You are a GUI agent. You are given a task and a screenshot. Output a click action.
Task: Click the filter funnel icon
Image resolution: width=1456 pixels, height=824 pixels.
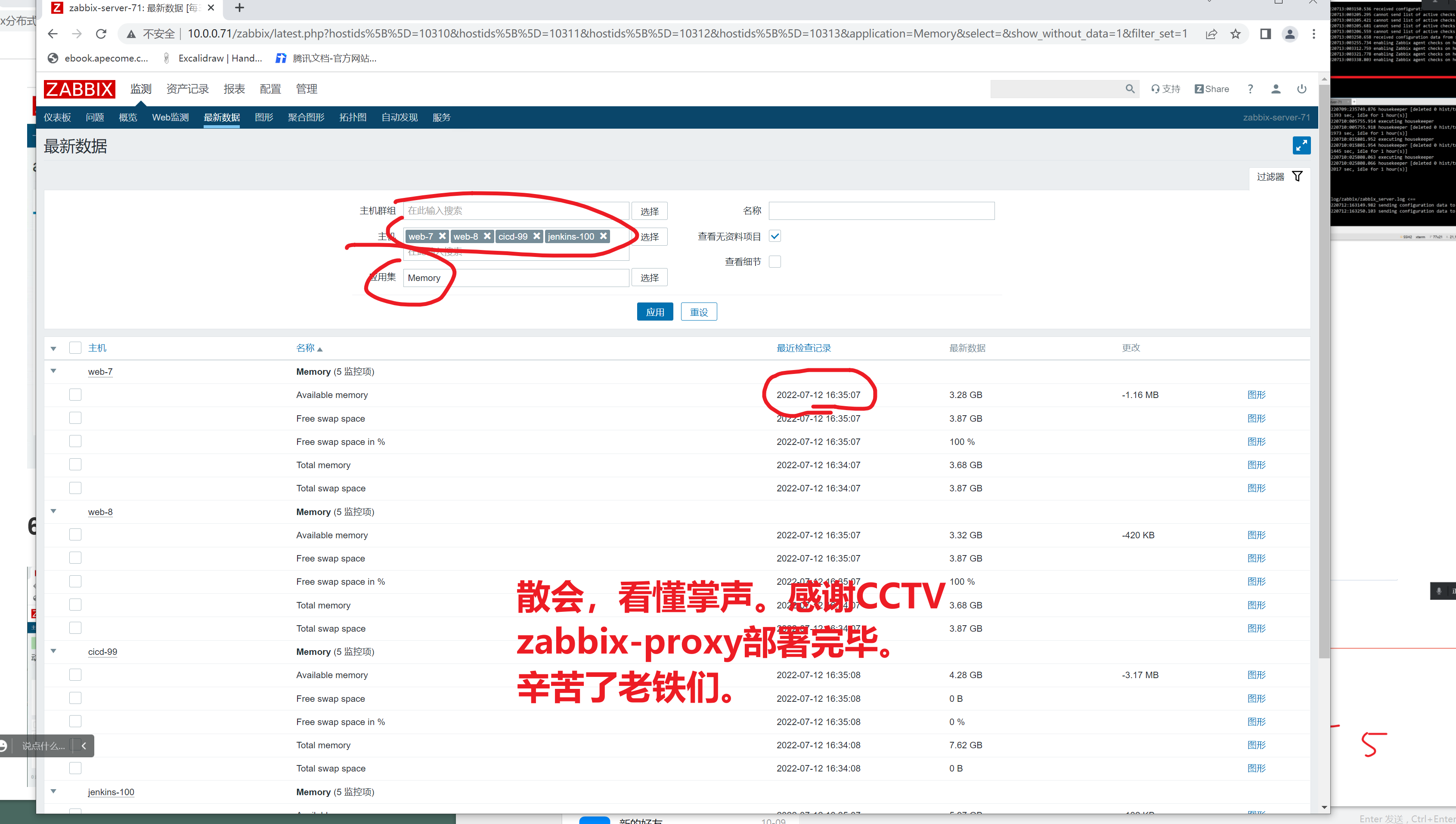tap(1297, 176)
